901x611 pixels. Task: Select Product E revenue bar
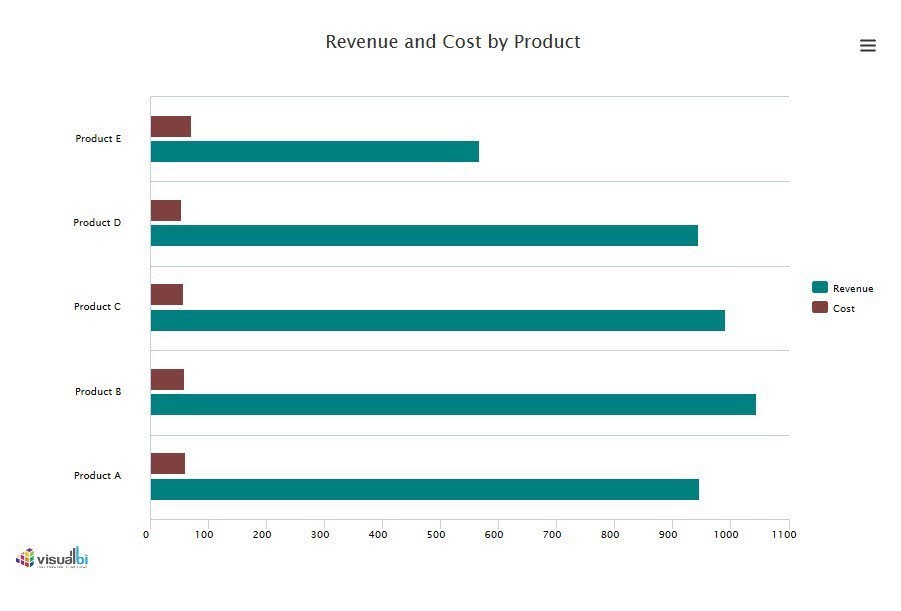(314, 151)
